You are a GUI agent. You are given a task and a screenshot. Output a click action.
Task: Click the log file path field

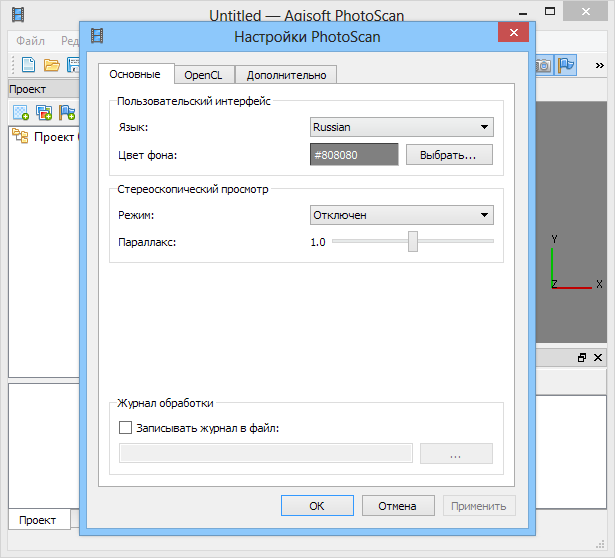coord(266,453)
